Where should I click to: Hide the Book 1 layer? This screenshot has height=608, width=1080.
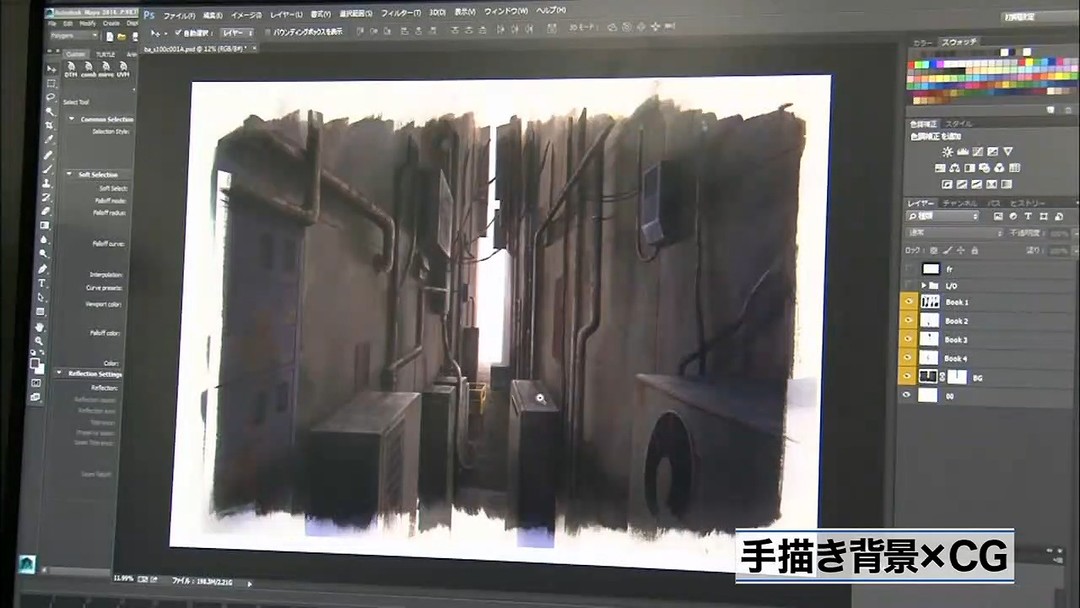point(908,302)
